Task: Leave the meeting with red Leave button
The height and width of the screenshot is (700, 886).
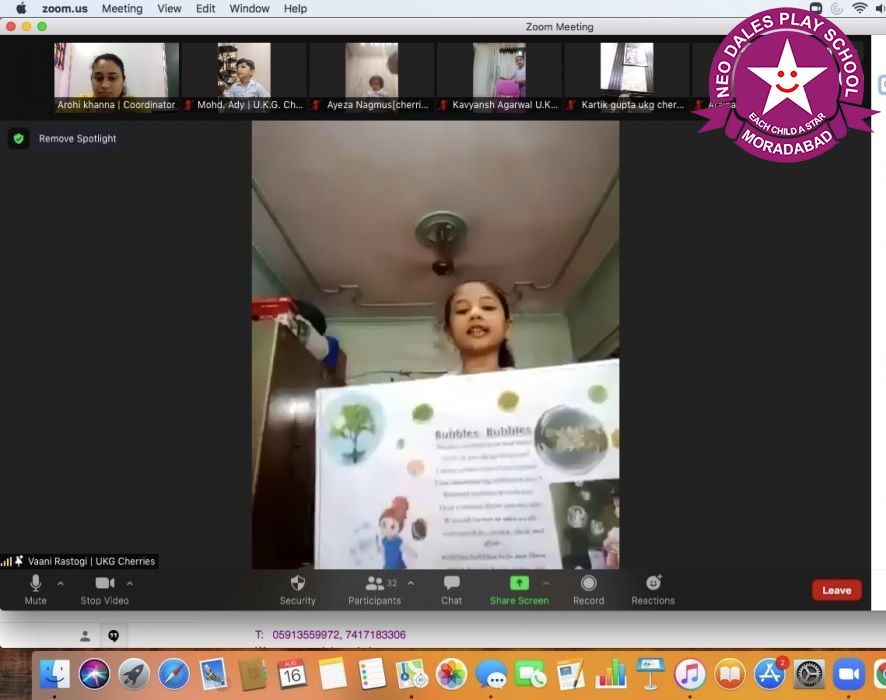Action: click(x=836, y=590)
